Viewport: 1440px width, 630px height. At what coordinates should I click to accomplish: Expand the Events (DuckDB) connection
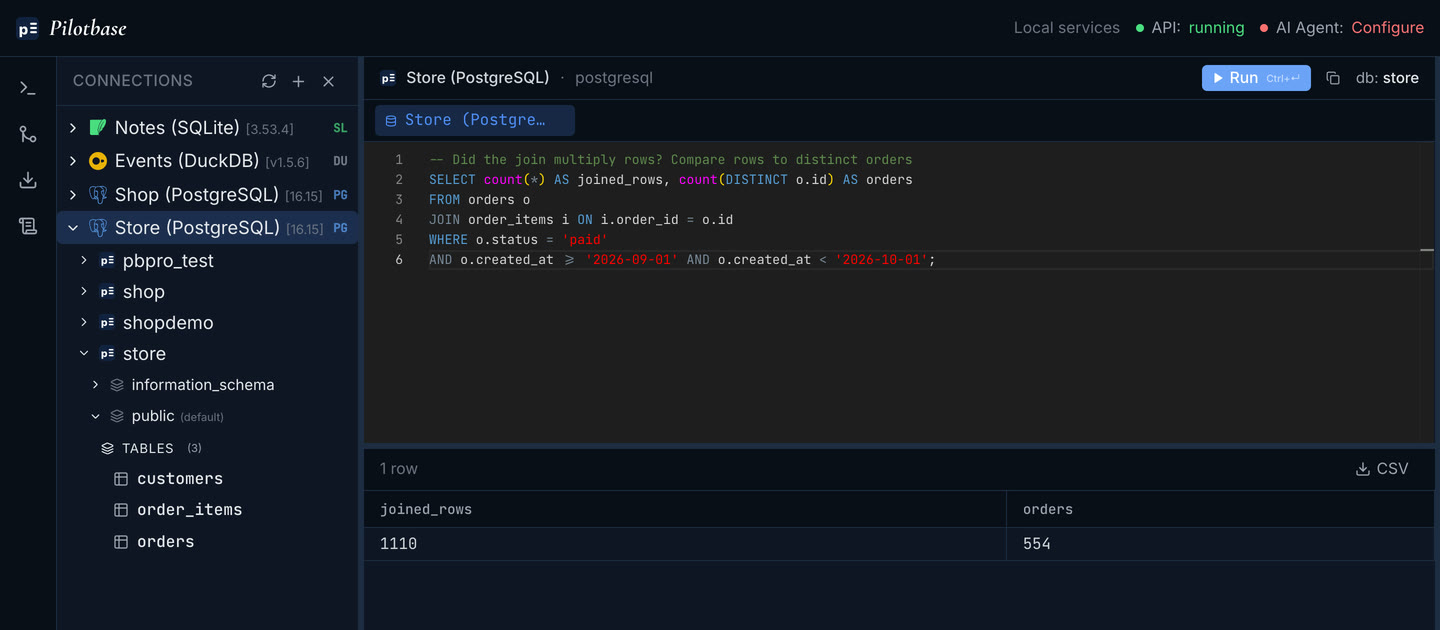pos(73,161)
